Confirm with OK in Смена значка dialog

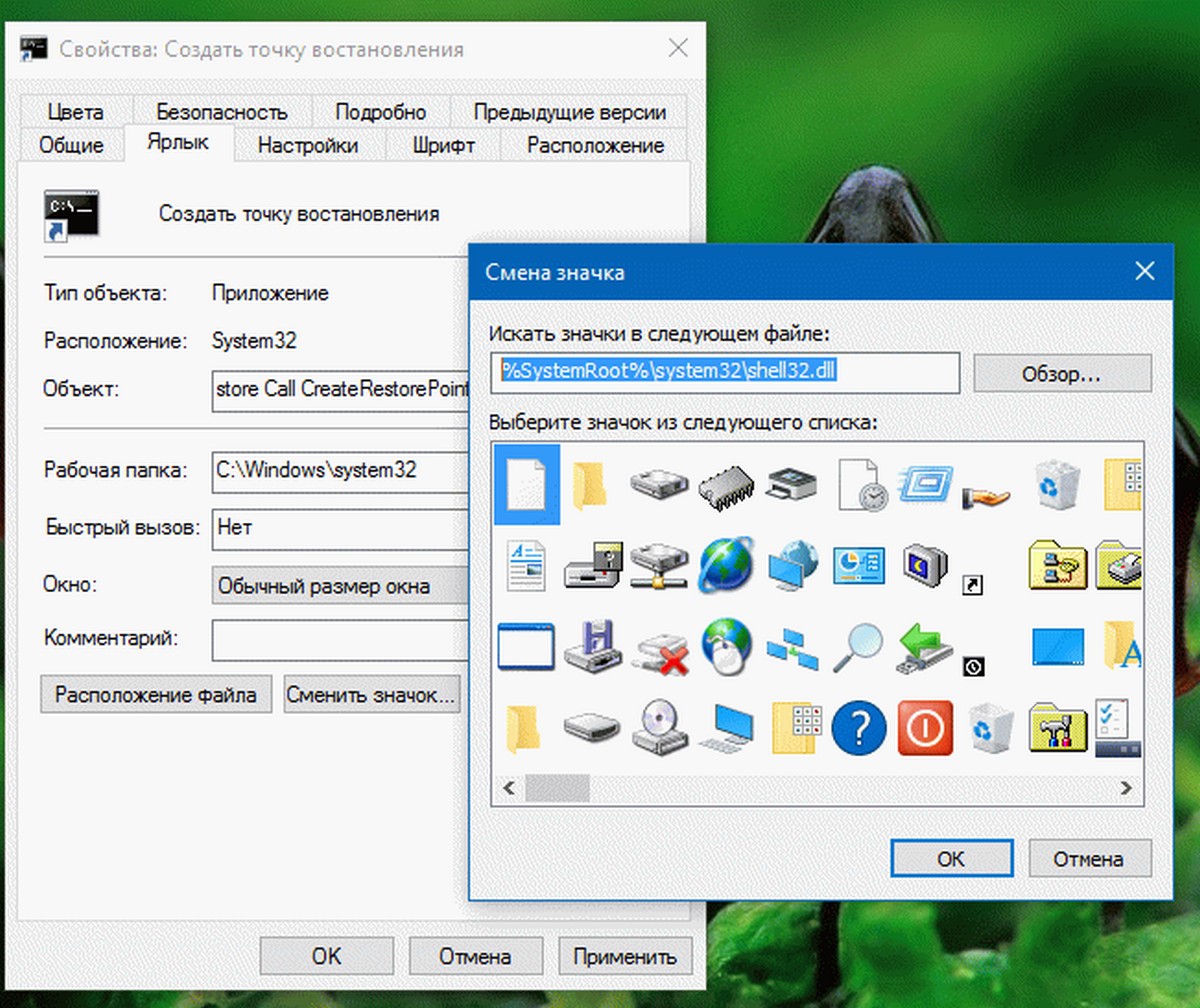tap(951, 858)
